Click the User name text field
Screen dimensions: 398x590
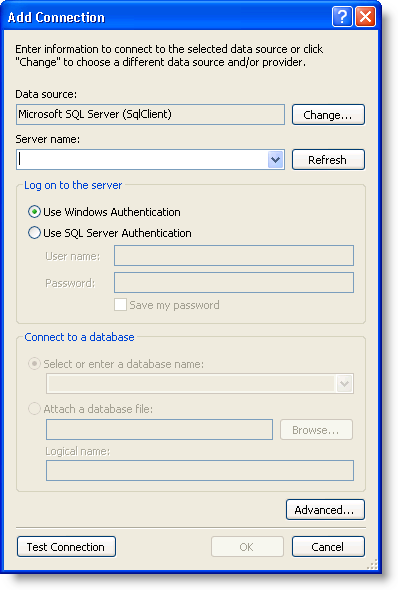[234, 255]
